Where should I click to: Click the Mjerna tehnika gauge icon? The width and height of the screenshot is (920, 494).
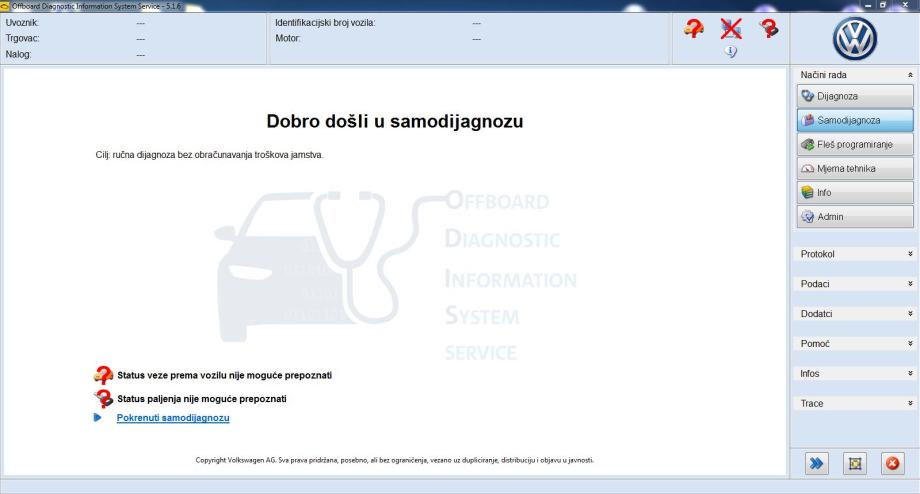pos(808,168)
